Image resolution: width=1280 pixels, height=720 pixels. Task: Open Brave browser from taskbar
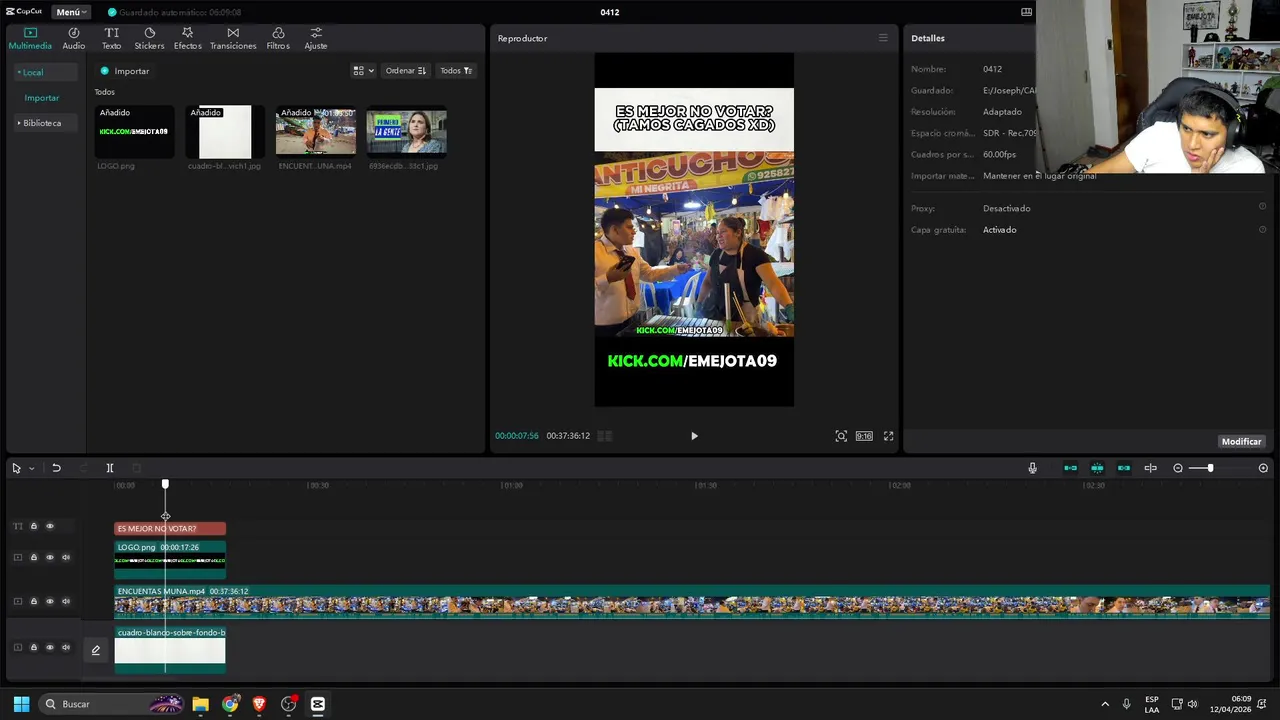coord(259,704)
